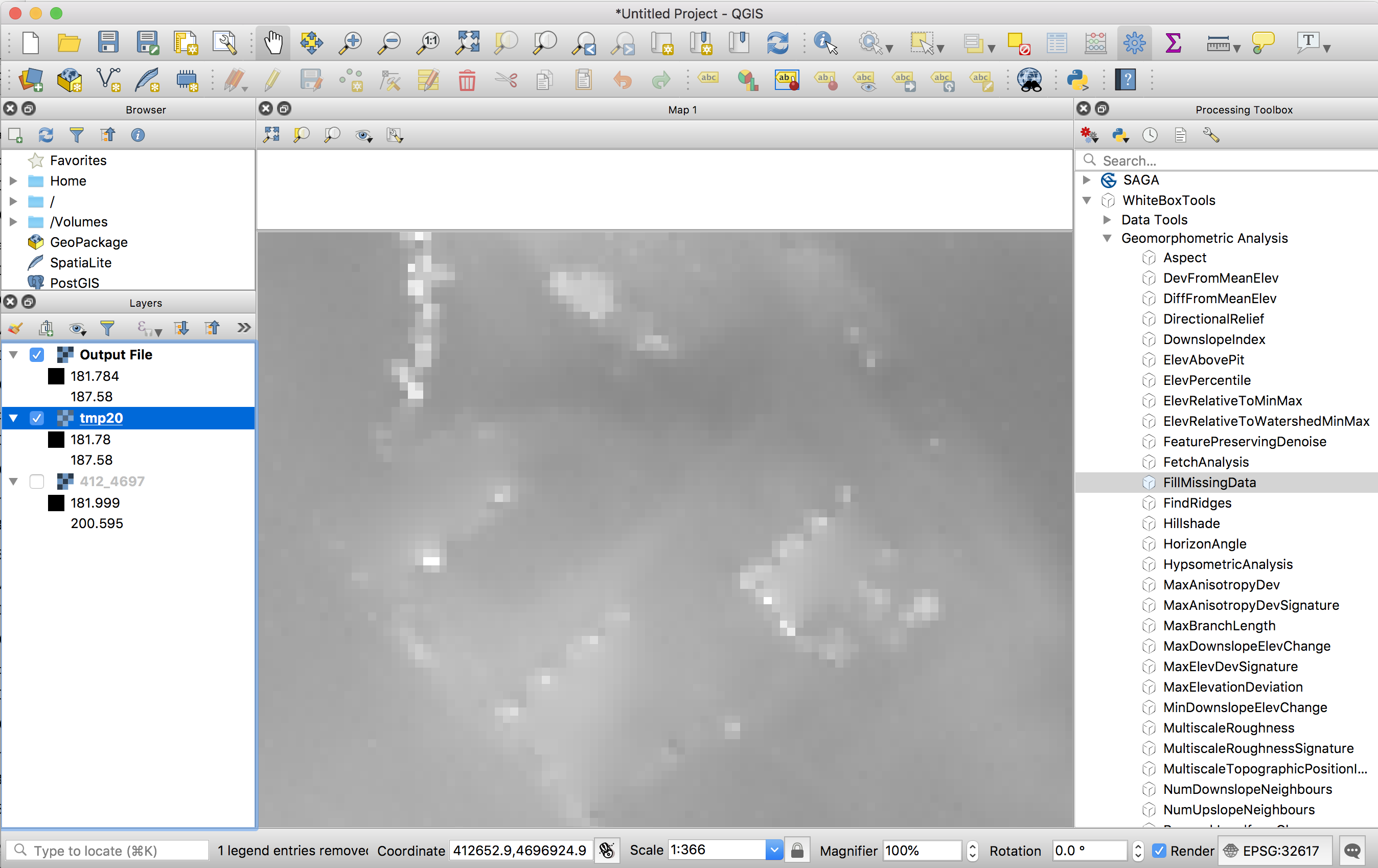Create a new project with the blank page icon
The image size is (1378, 868).
30,43
